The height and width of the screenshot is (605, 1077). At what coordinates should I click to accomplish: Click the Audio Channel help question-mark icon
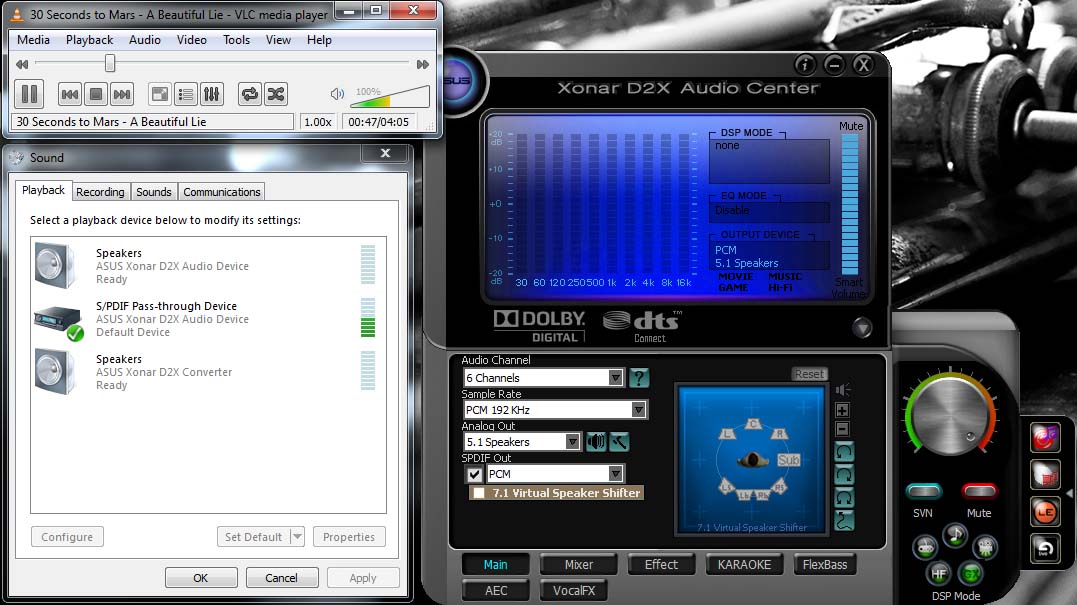tap(639, 378)
